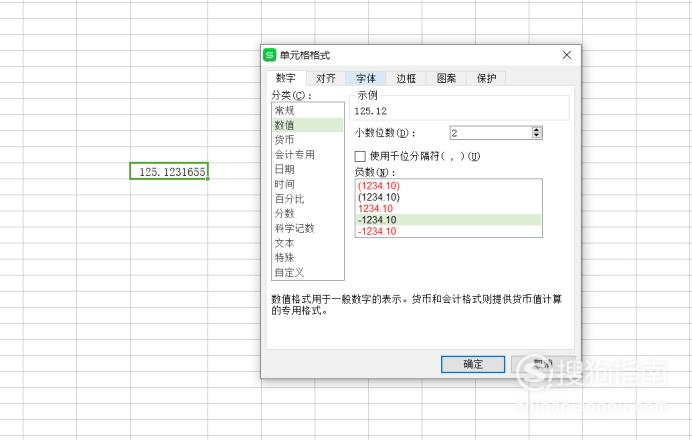
Task: Choose 特殊 category
Action: pos(308,258)
